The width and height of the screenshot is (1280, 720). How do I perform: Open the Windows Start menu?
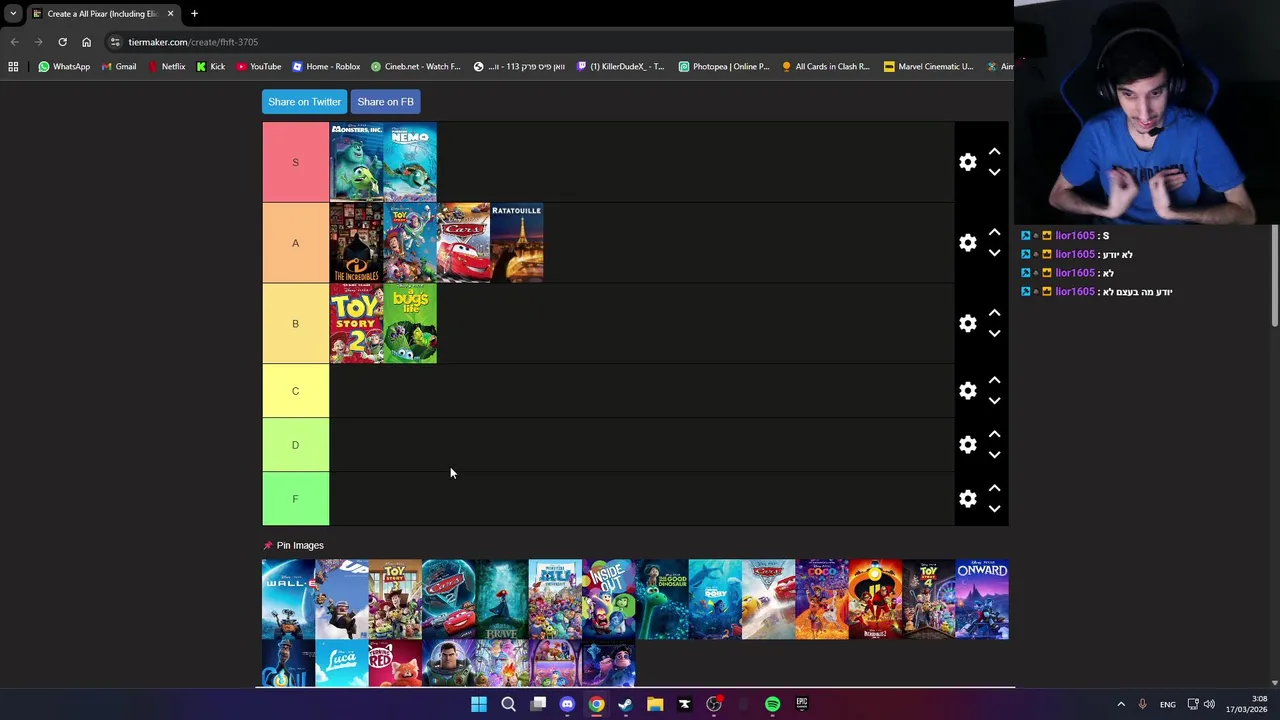coord(479,704)
